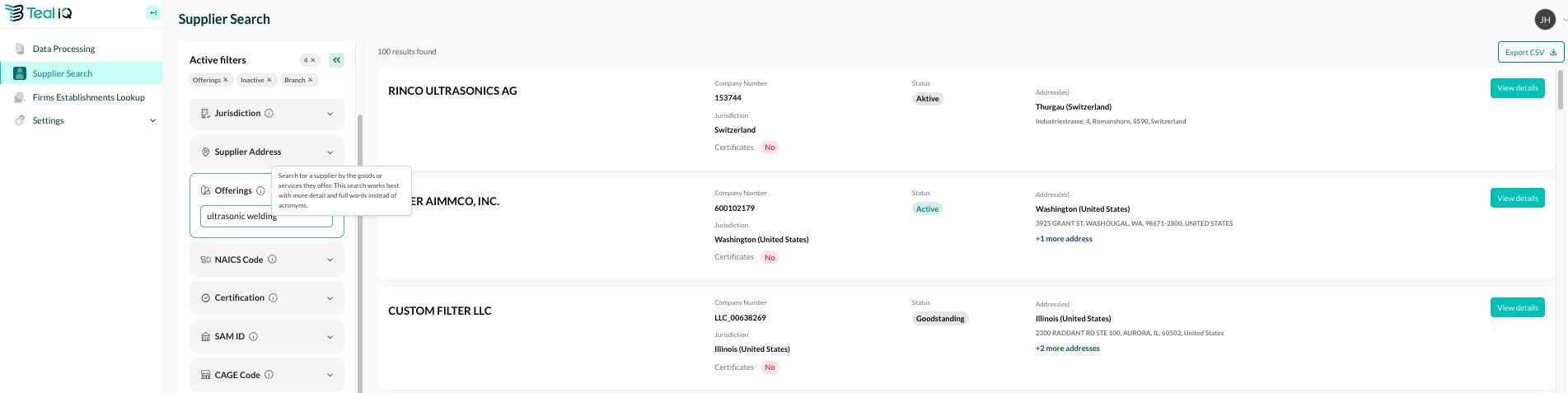
Task: Export results with Export CSV button
Action: [x=1530, y=53]
